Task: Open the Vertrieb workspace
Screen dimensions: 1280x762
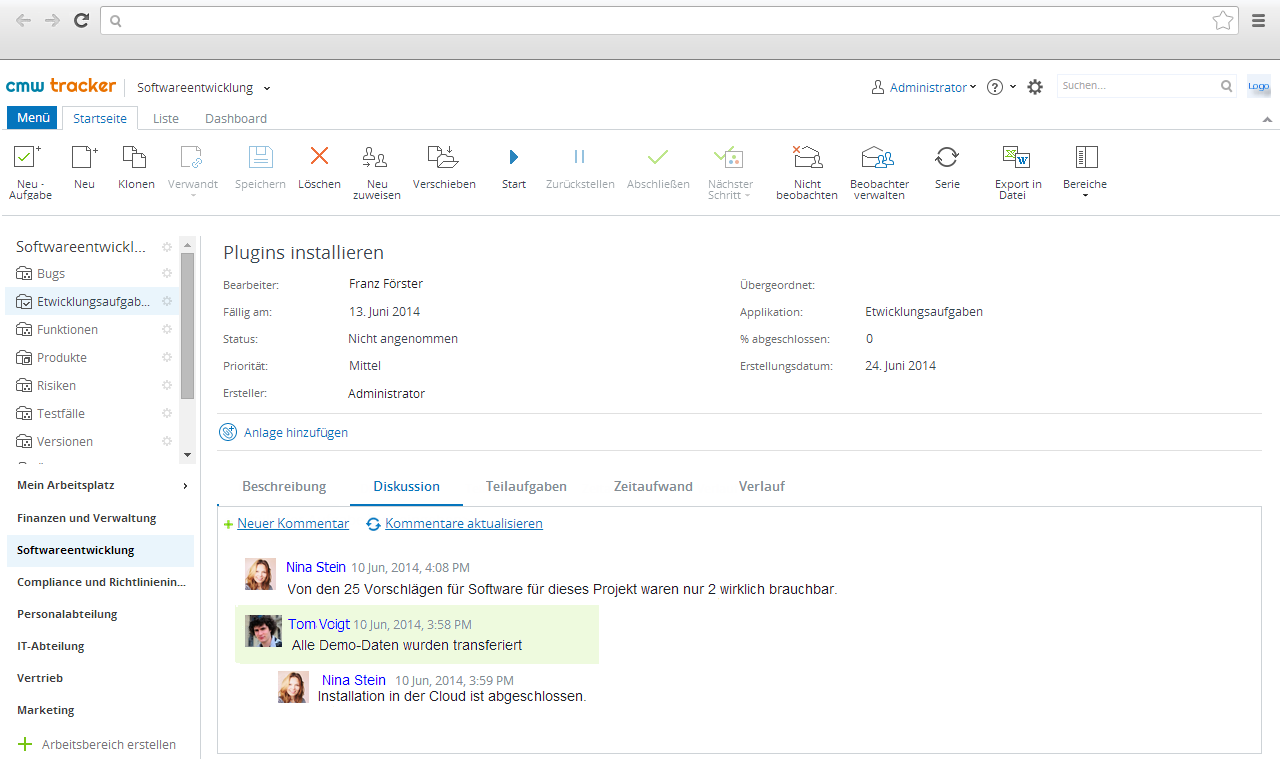Action: [40, 678]
